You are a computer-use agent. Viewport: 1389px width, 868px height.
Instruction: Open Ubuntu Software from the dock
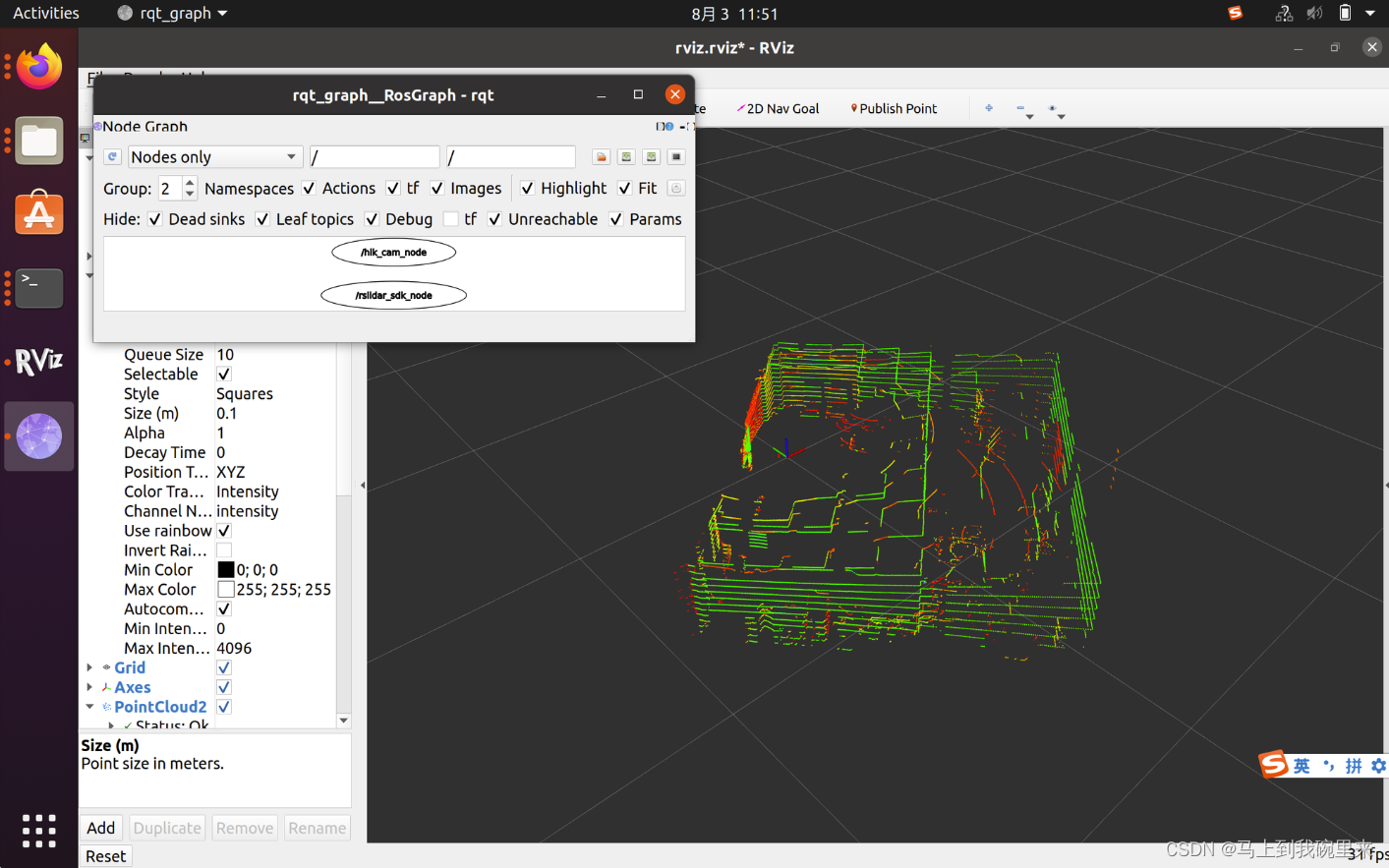tap(39, 214)
